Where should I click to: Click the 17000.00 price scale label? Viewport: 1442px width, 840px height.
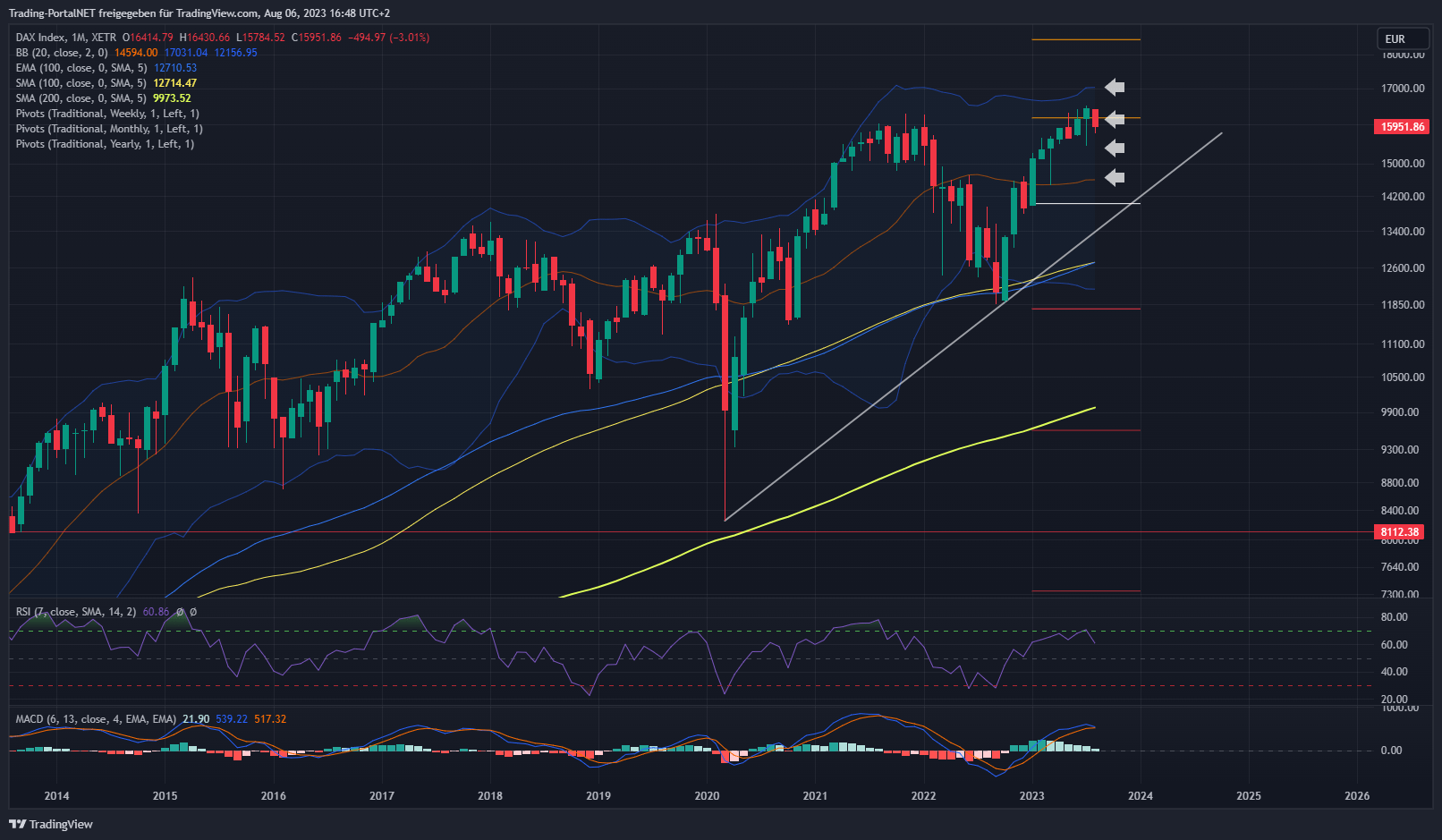pos(1402,89)
